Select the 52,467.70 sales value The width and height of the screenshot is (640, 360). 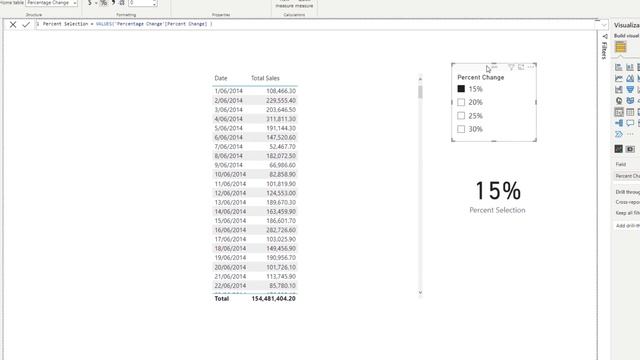coord(282,147)
